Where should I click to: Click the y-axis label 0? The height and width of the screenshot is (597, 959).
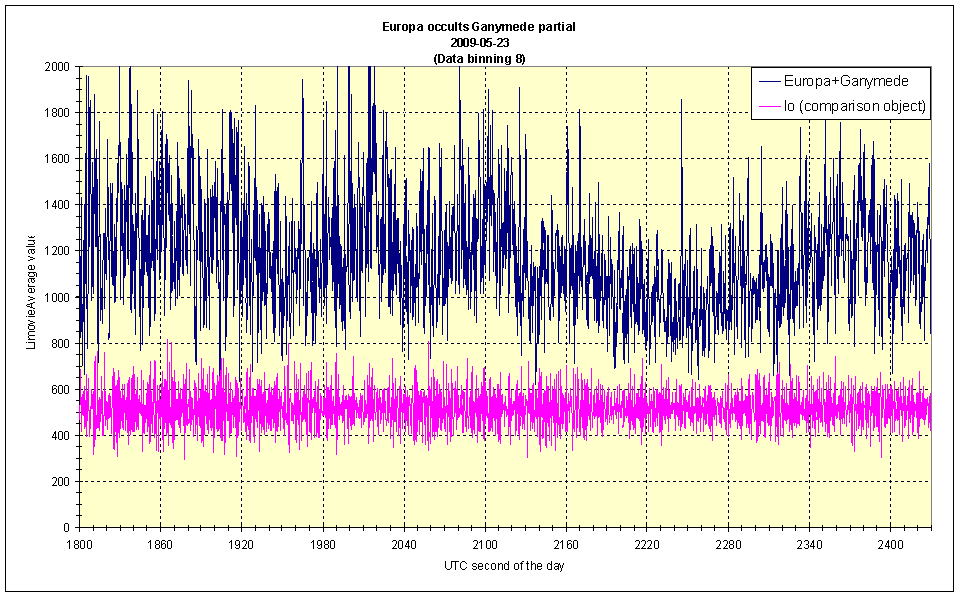(x=67, y=528)
